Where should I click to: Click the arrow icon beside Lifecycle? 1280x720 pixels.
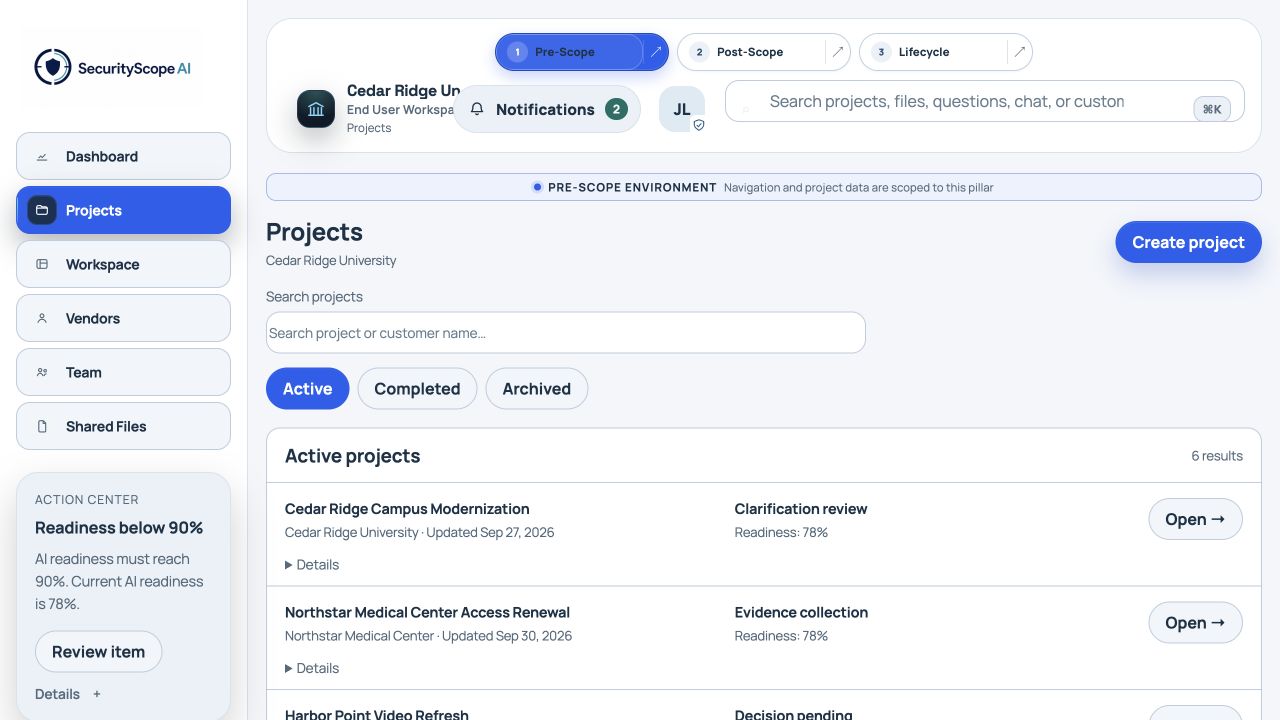click(x=1020, y=52)
